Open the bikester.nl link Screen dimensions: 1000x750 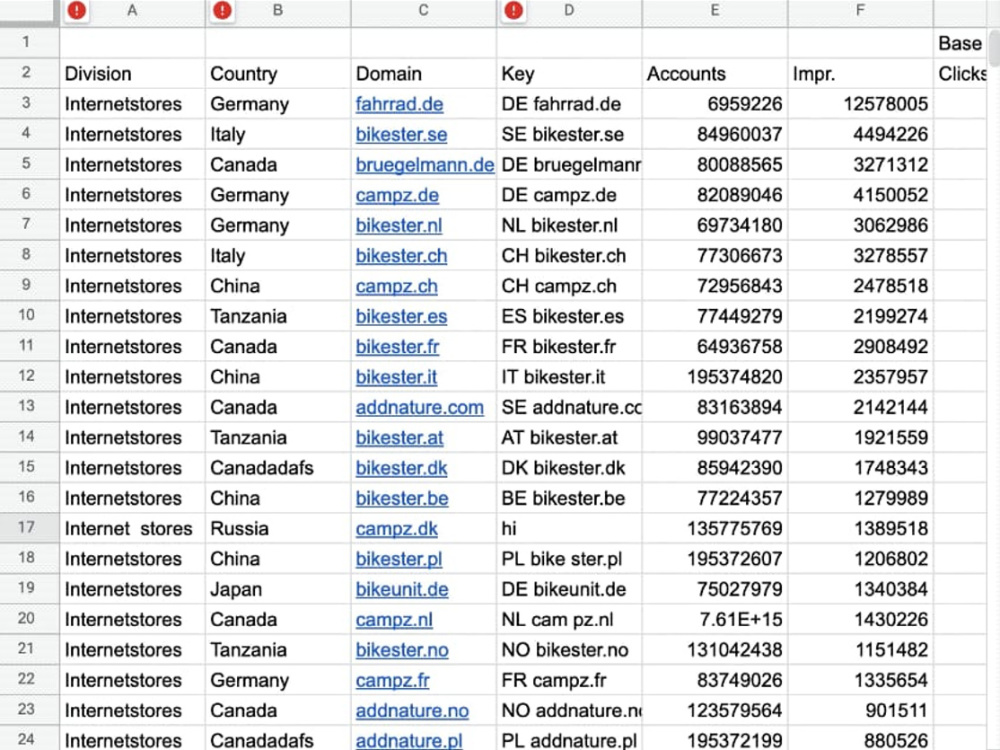(x=399, y=225)
